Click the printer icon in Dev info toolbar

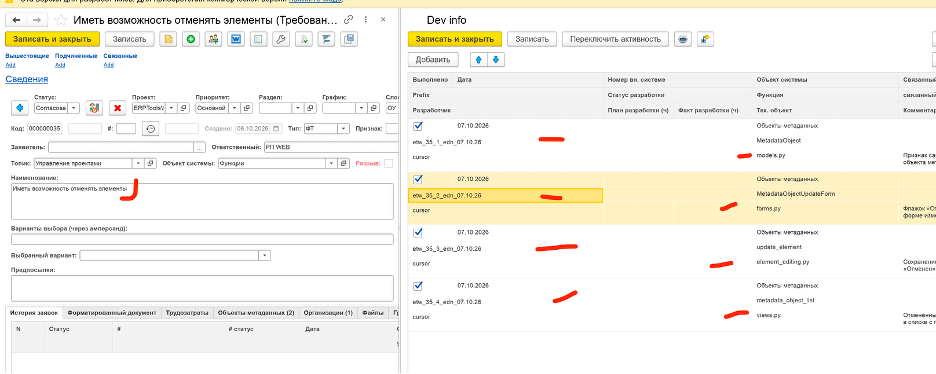coord(683,39)
